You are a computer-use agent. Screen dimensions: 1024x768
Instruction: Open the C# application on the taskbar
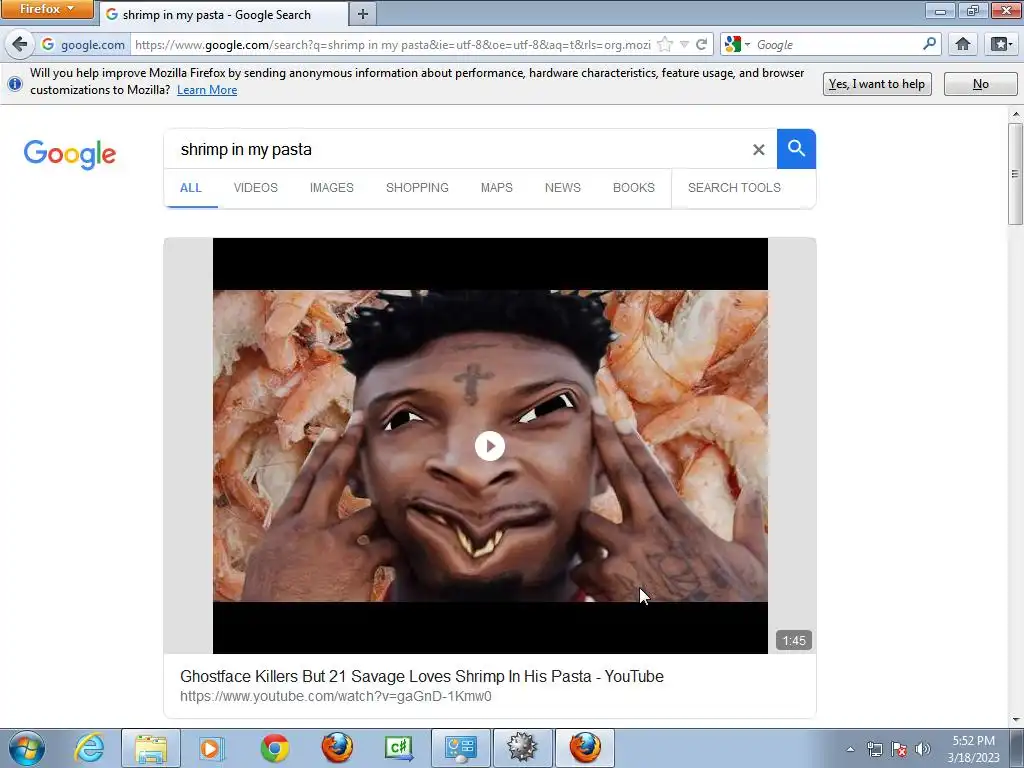[398, 748]
